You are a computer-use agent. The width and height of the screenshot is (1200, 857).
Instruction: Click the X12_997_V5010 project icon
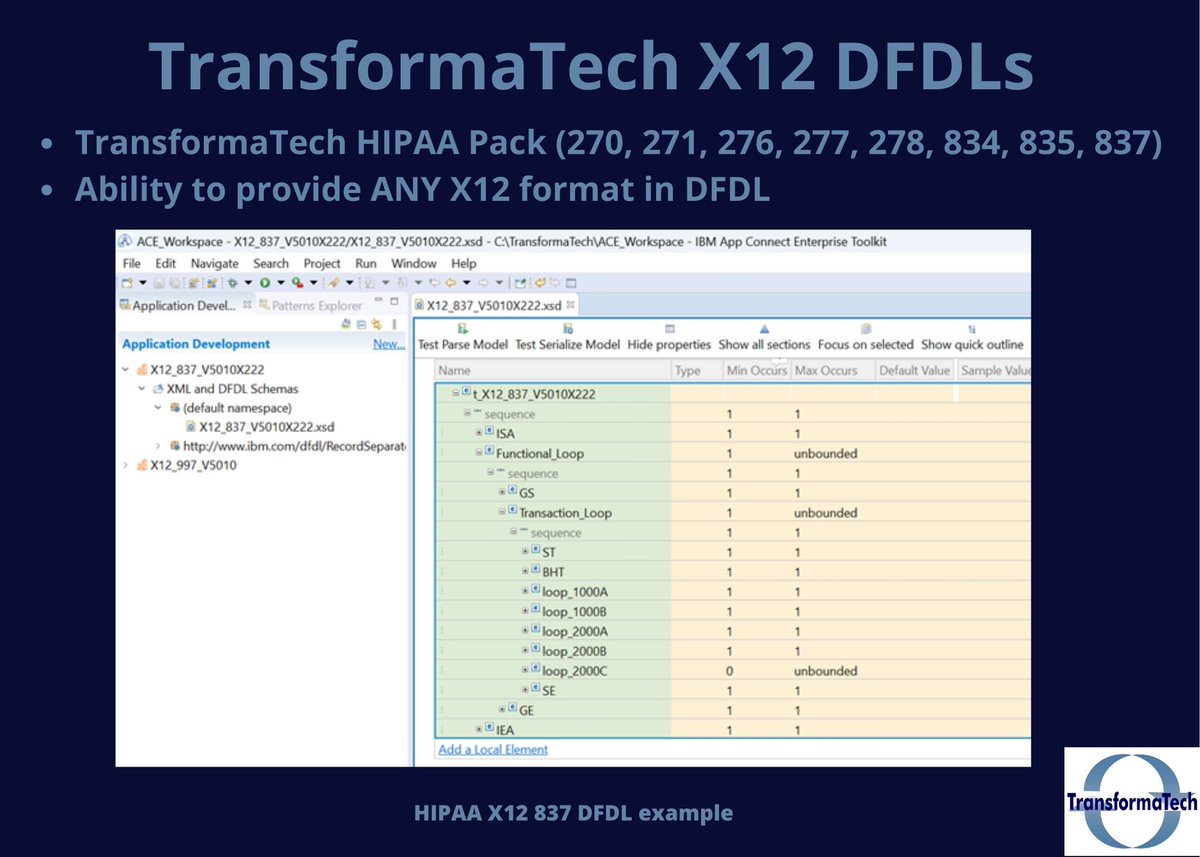[x=141, y=465]
